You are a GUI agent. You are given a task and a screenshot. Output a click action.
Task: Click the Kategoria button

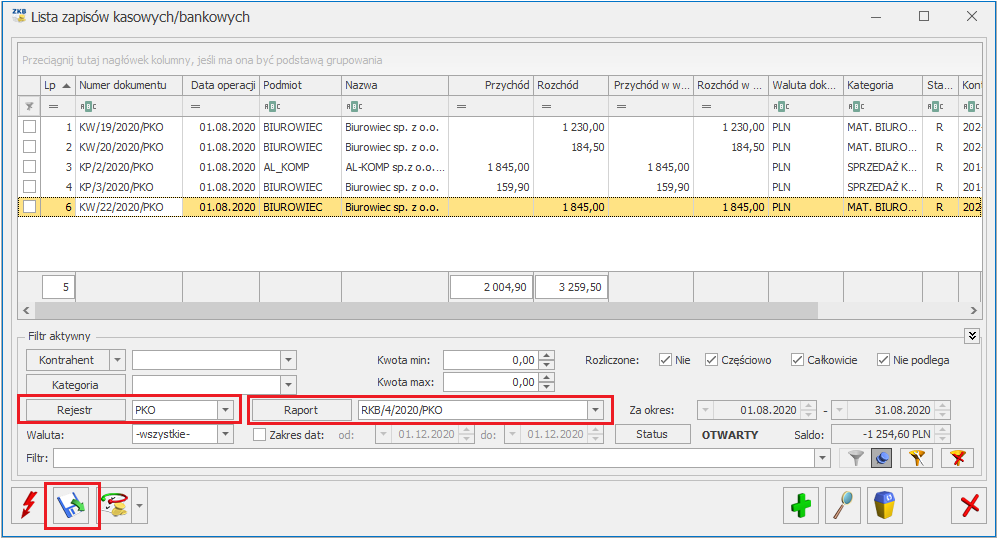75,385
